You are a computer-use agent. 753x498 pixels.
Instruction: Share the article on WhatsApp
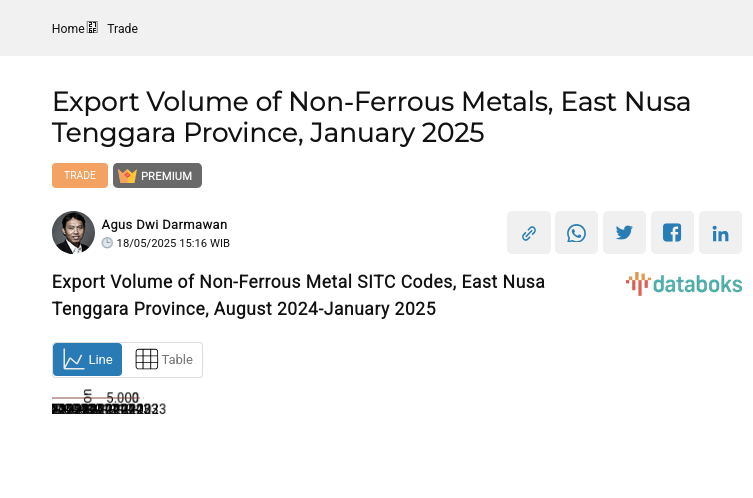click(576, 233)
